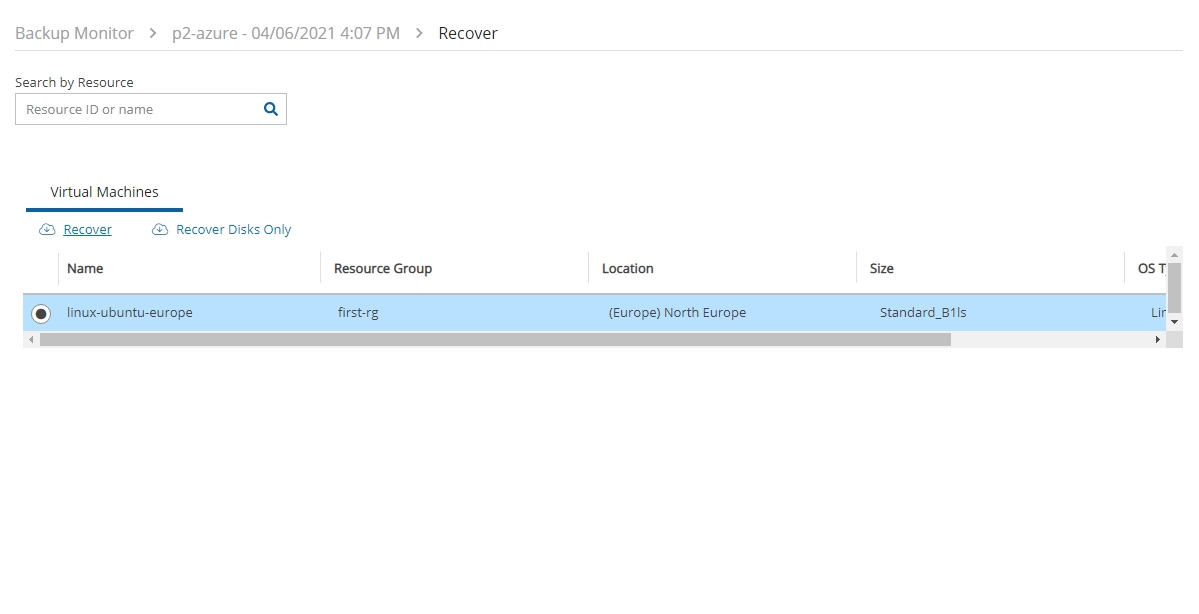The height and width of the screenshot is (614, 1199).
Task: Select the linux-ubuntu-europe radio button
Action: coord(41,314)
